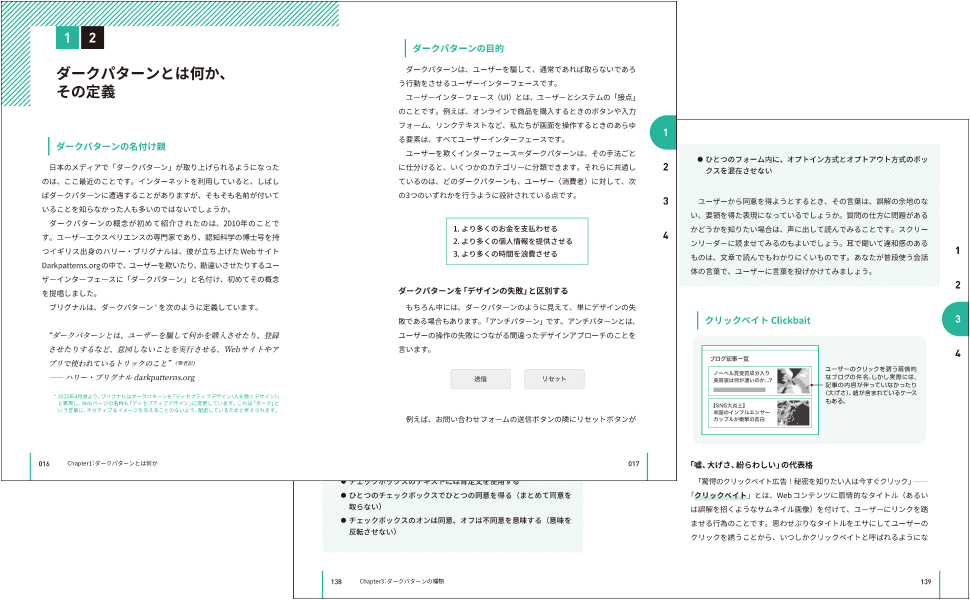Screen dimensions: 970x600
Task: Click the ダークパターンの目的 heading
Action: pyautogui.click(x=458, y=48)
